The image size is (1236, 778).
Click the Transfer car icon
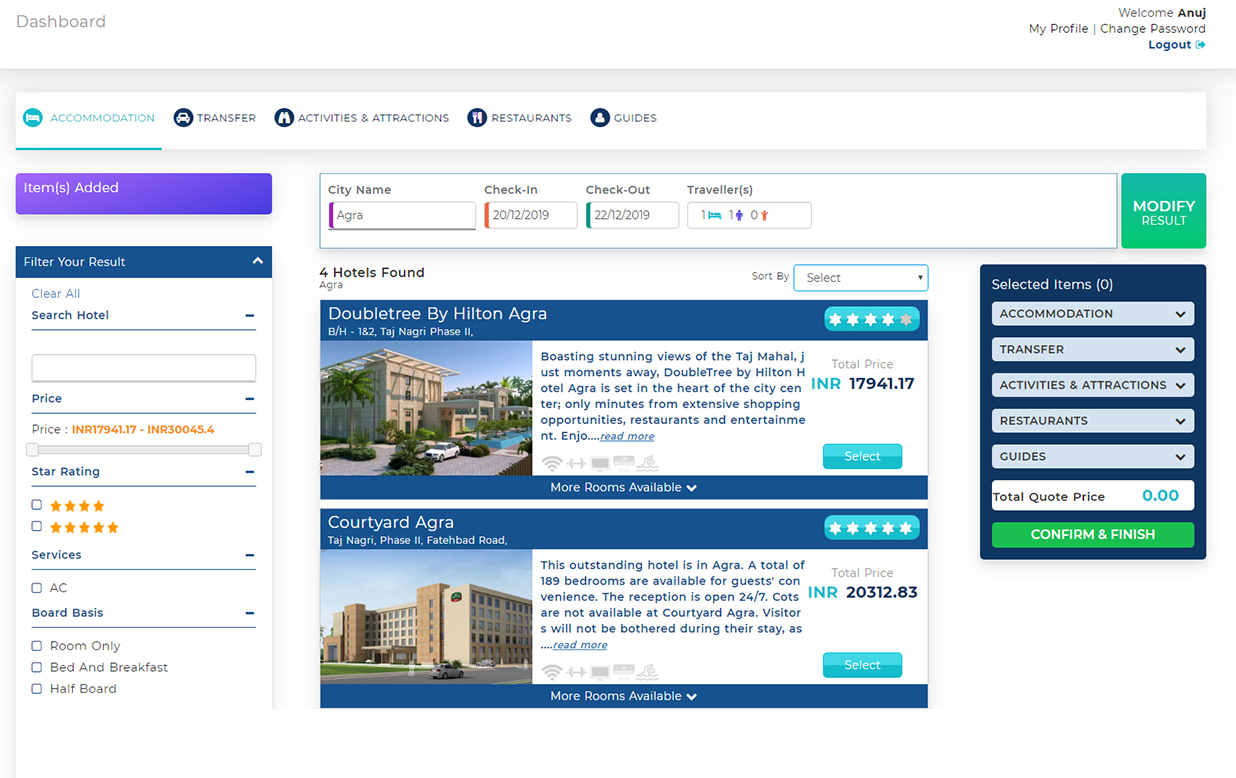coord(183,118)
